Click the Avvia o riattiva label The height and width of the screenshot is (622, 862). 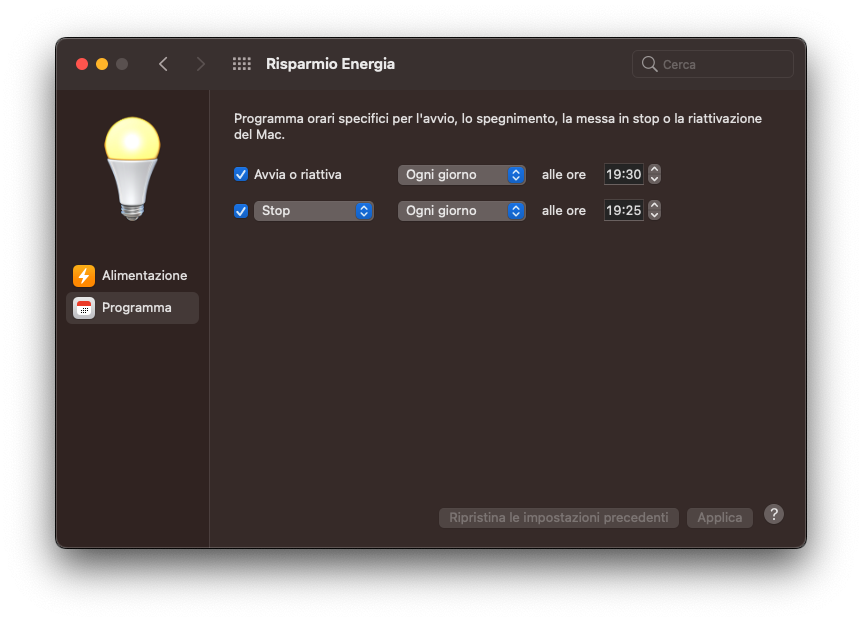point(297,175)
